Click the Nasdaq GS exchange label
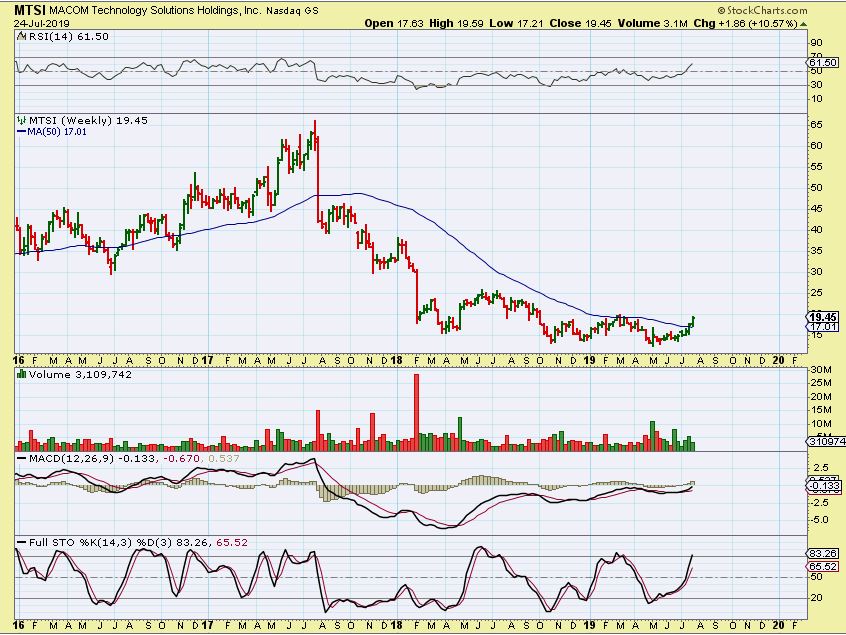Viewport: 846px width, 635px height. coord(292,10)
